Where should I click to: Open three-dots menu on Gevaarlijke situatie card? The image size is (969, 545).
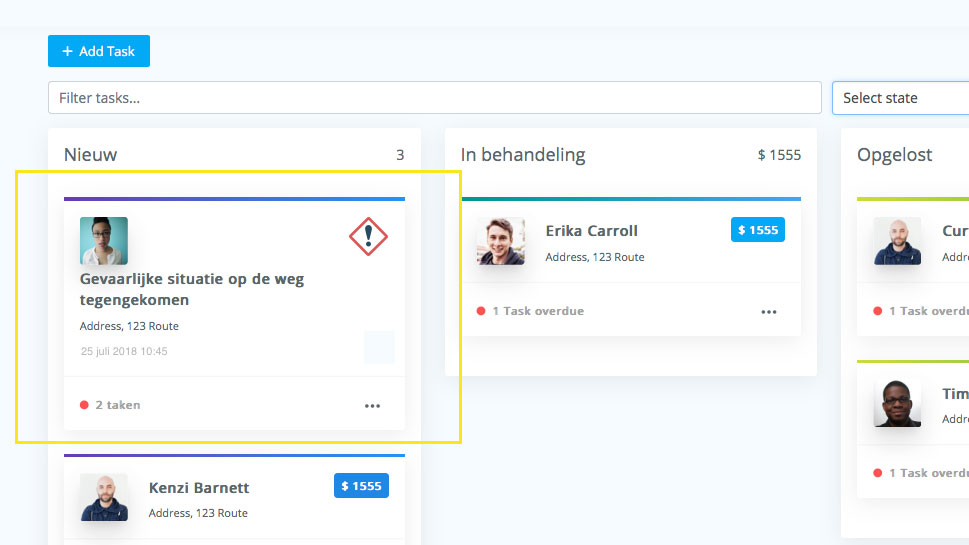coord(372,406)
